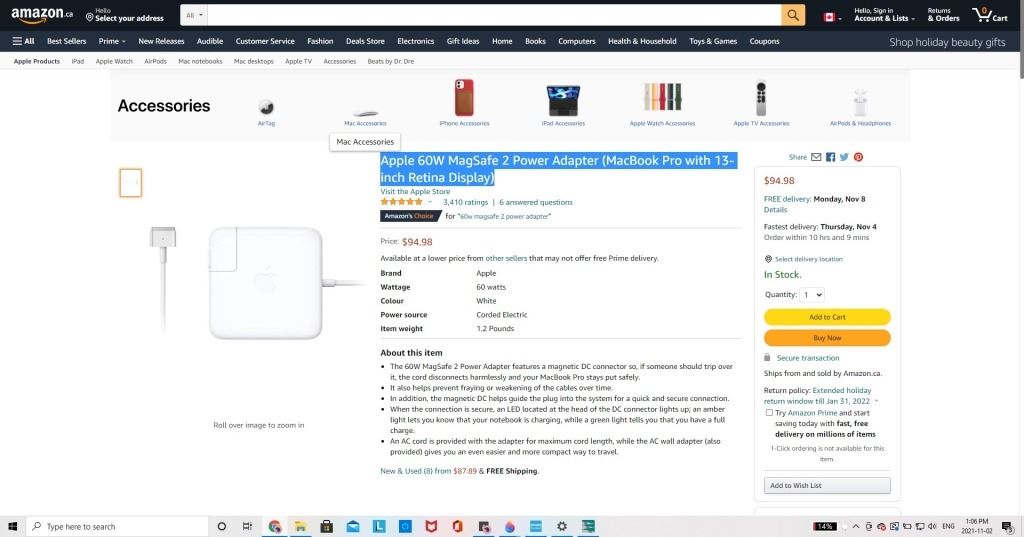Click the Buy Now button

[827, 338]
